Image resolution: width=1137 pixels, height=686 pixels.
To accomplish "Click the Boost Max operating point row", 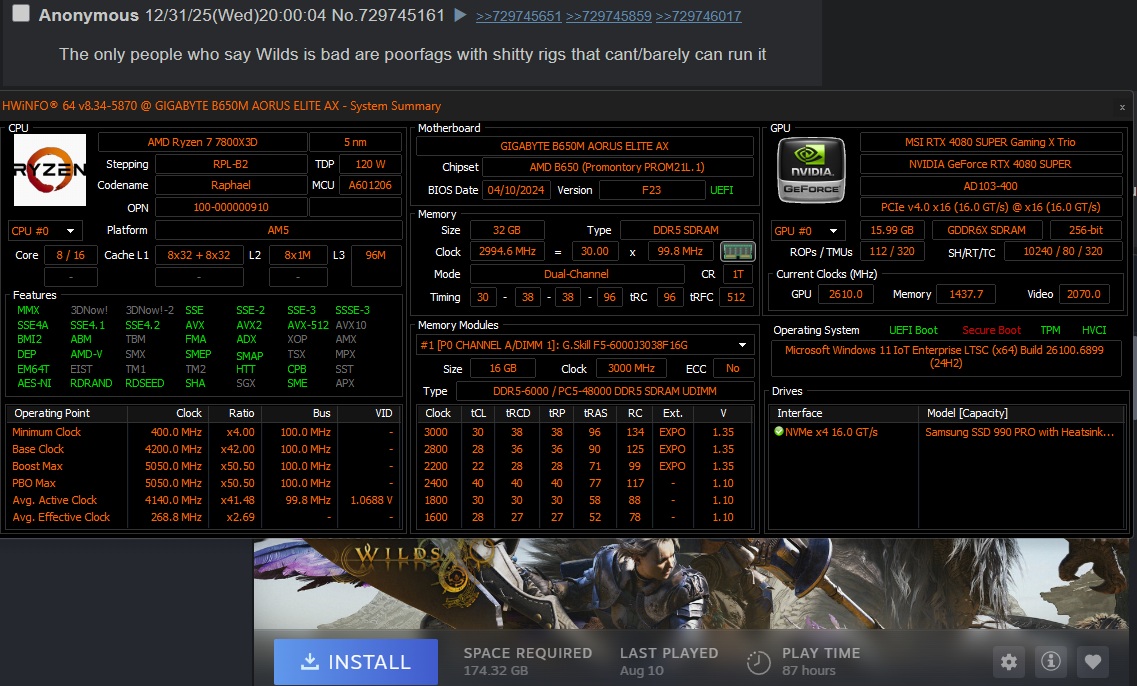I will [203, 466].
